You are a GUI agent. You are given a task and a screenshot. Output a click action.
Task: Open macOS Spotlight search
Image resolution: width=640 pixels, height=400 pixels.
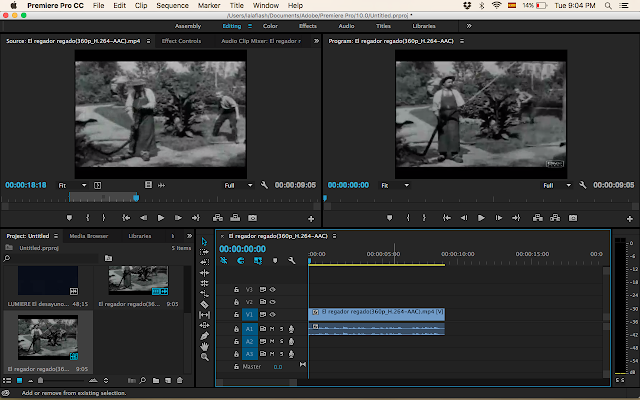(x=608, y=5)
